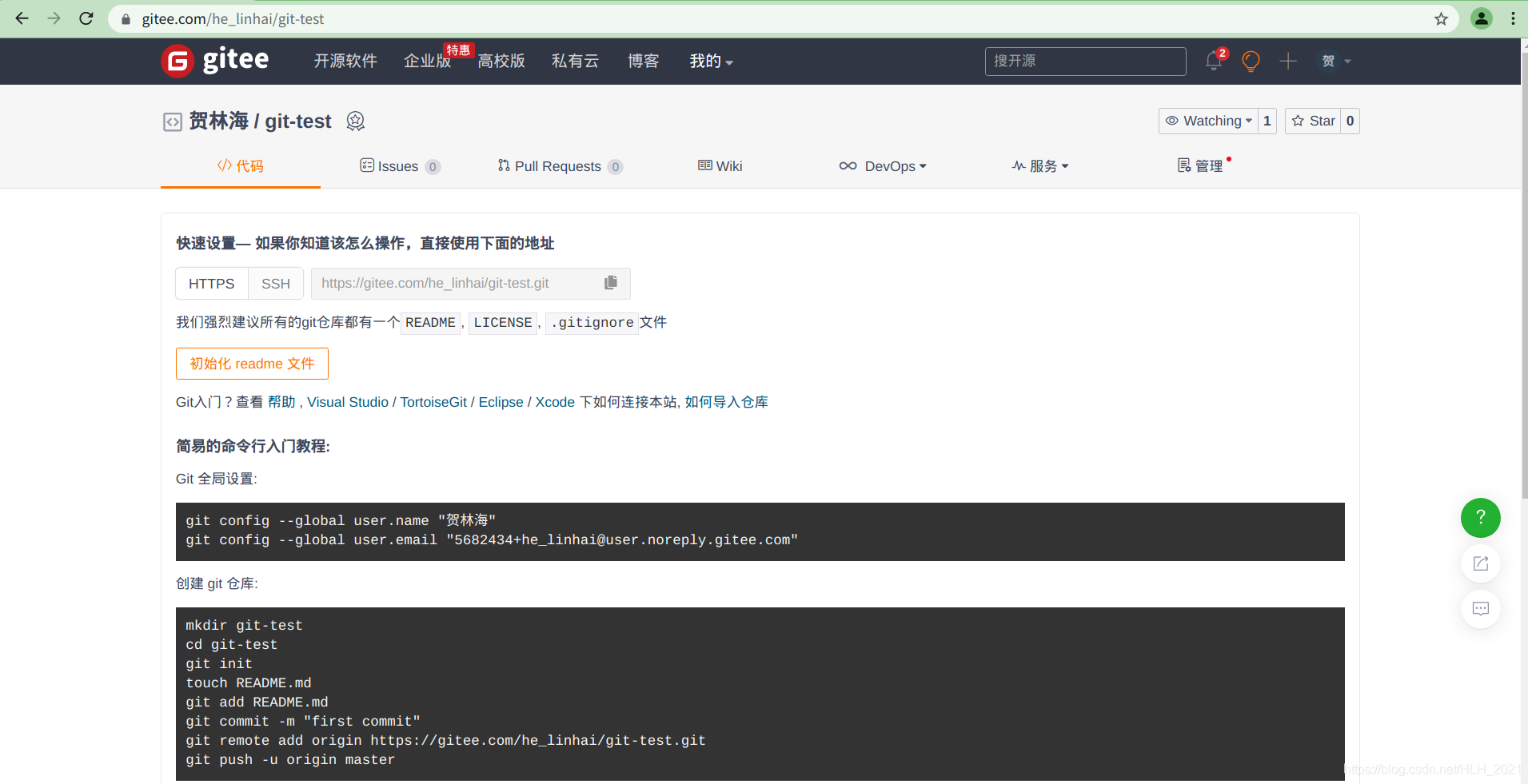Click the mkdir git-test command line

point(244,626)
